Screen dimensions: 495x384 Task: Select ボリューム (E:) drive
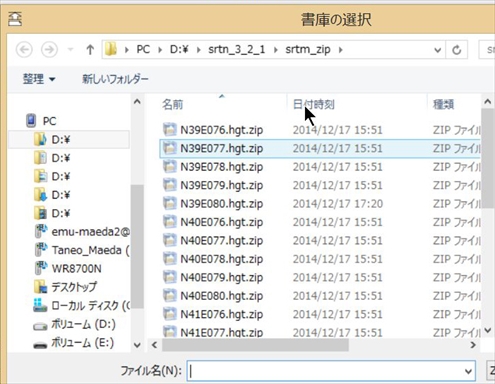point(82,343)
